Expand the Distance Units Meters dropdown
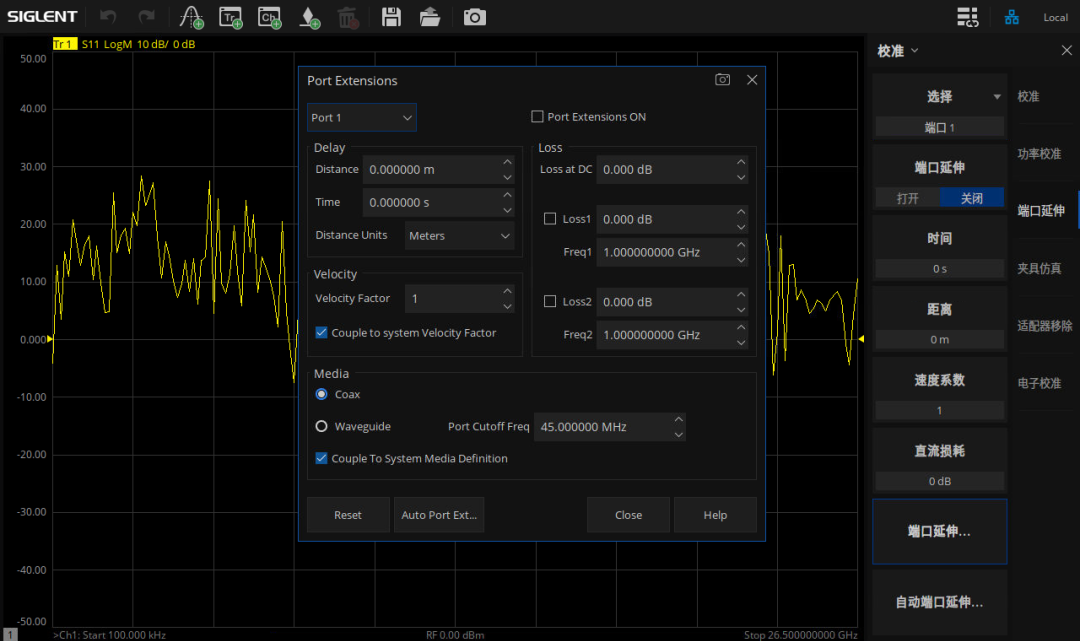 click(460, 236)
